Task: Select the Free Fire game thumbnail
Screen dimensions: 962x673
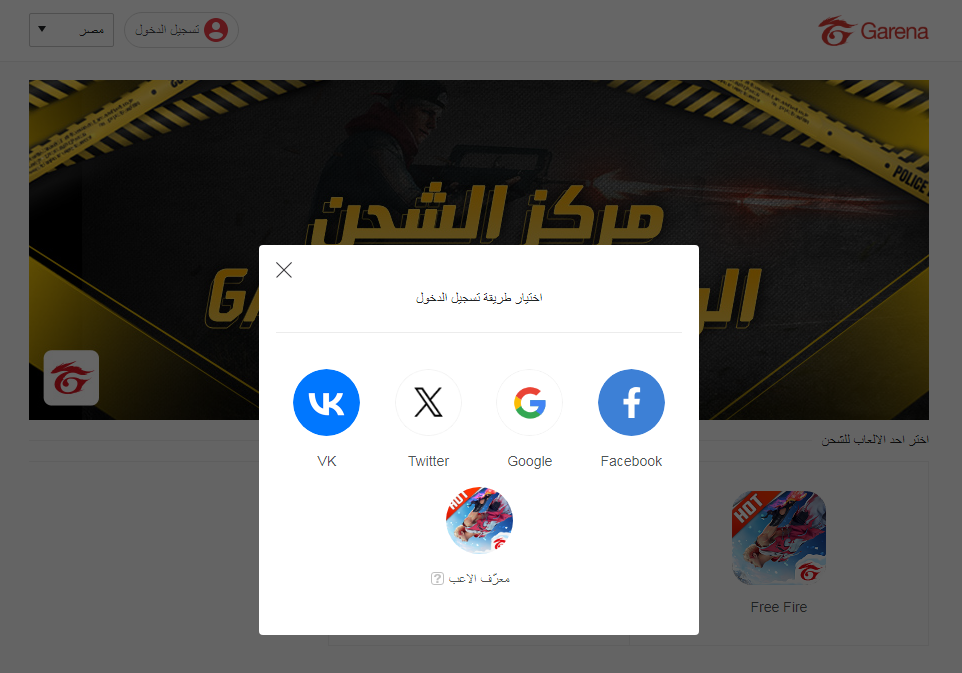Action: click(779, 537)
